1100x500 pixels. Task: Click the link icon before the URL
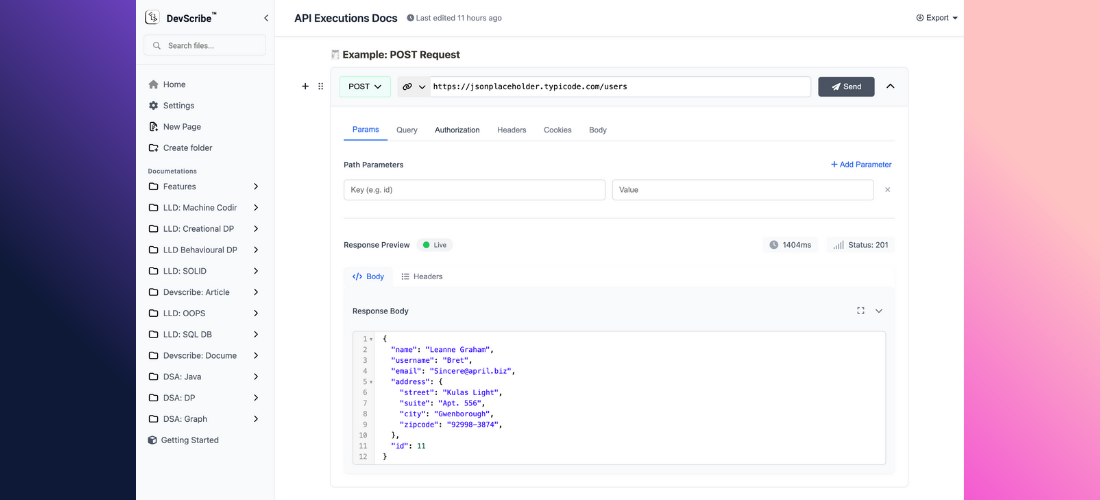(x=407, y=87)
